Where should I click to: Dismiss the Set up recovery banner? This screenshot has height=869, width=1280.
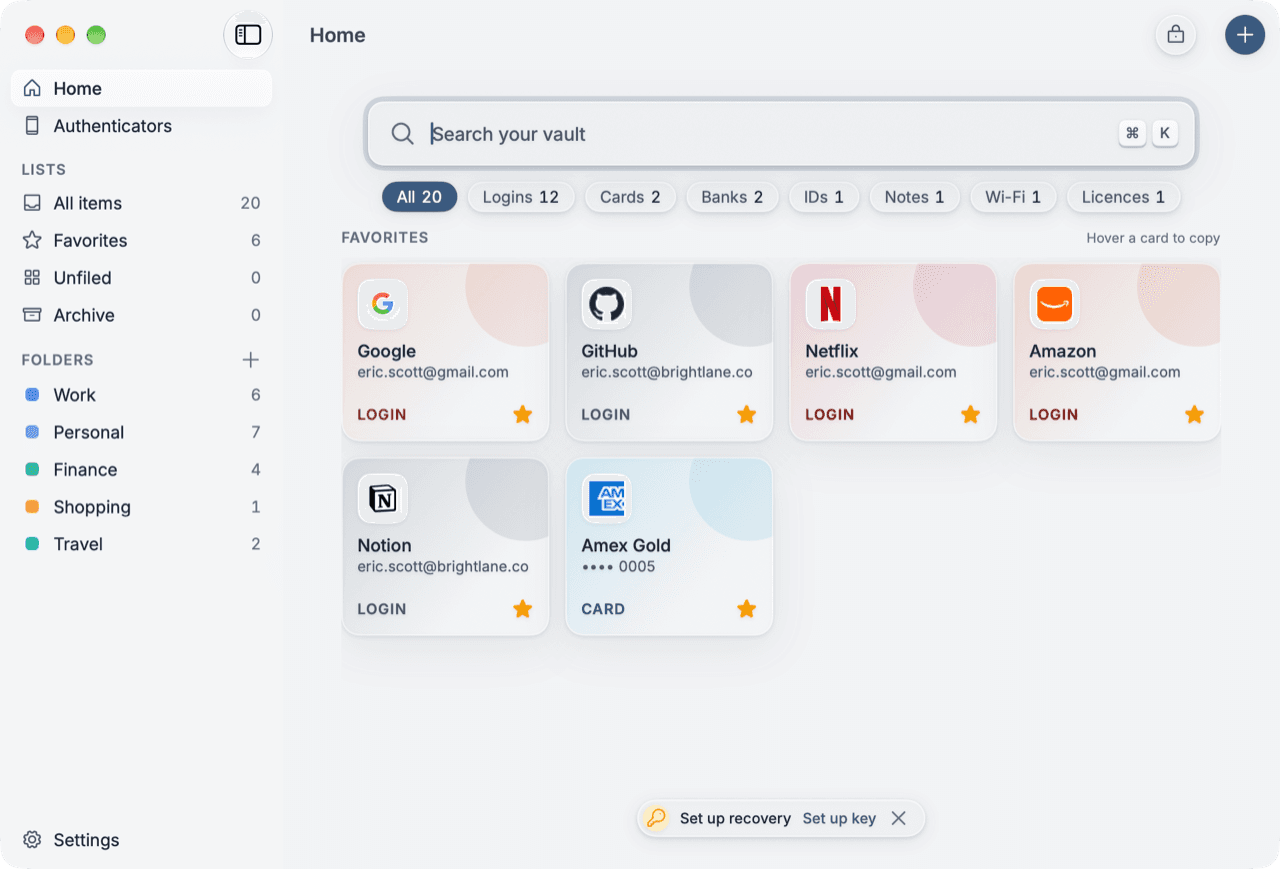(x=899, y=818)
